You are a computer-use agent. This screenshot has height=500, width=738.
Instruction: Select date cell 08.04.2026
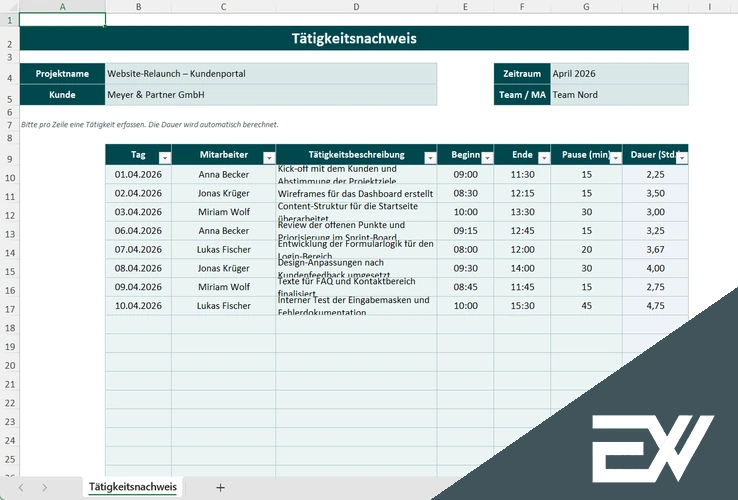(x=138, y=268)
